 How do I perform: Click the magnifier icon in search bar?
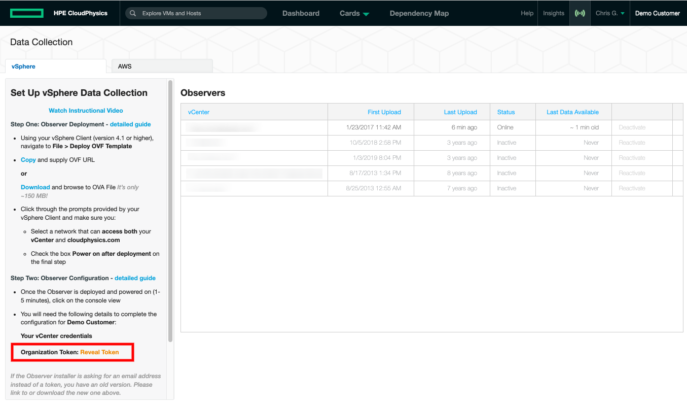[134, 14]
